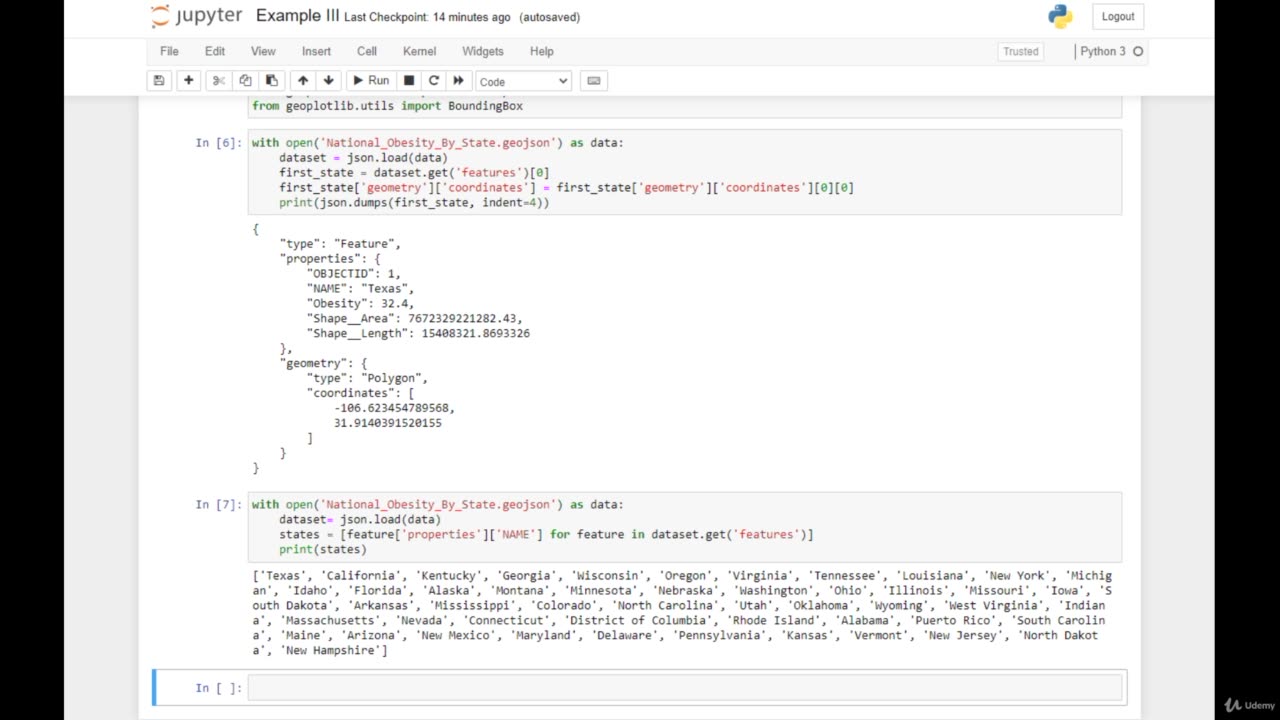The width and height of the screenshot is (1280, 720).
Task: Open the Kernel menu
Action: click(x=419, y=51)
